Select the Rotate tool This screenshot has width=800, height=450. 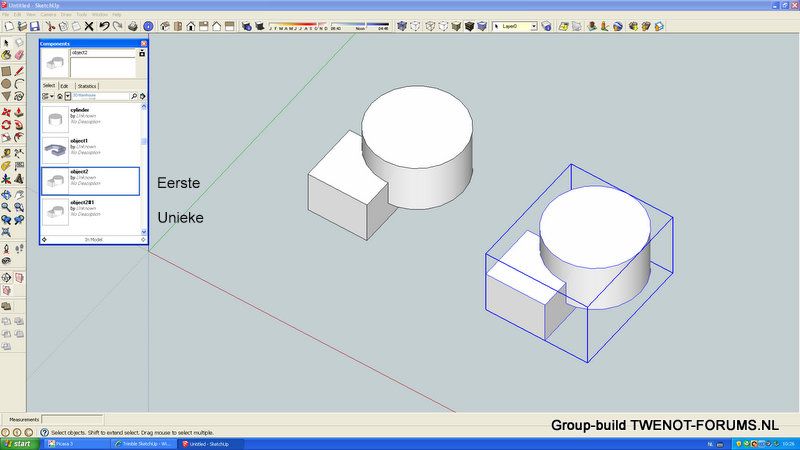(6, 124)
